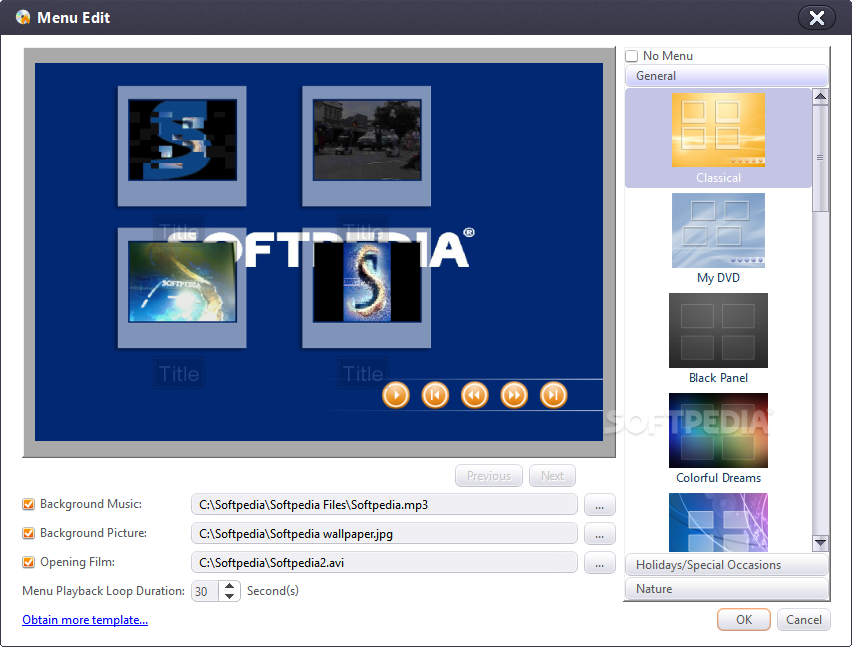
Task: Click the skip-to-previous chapter button in the preview
Action: 435,395
